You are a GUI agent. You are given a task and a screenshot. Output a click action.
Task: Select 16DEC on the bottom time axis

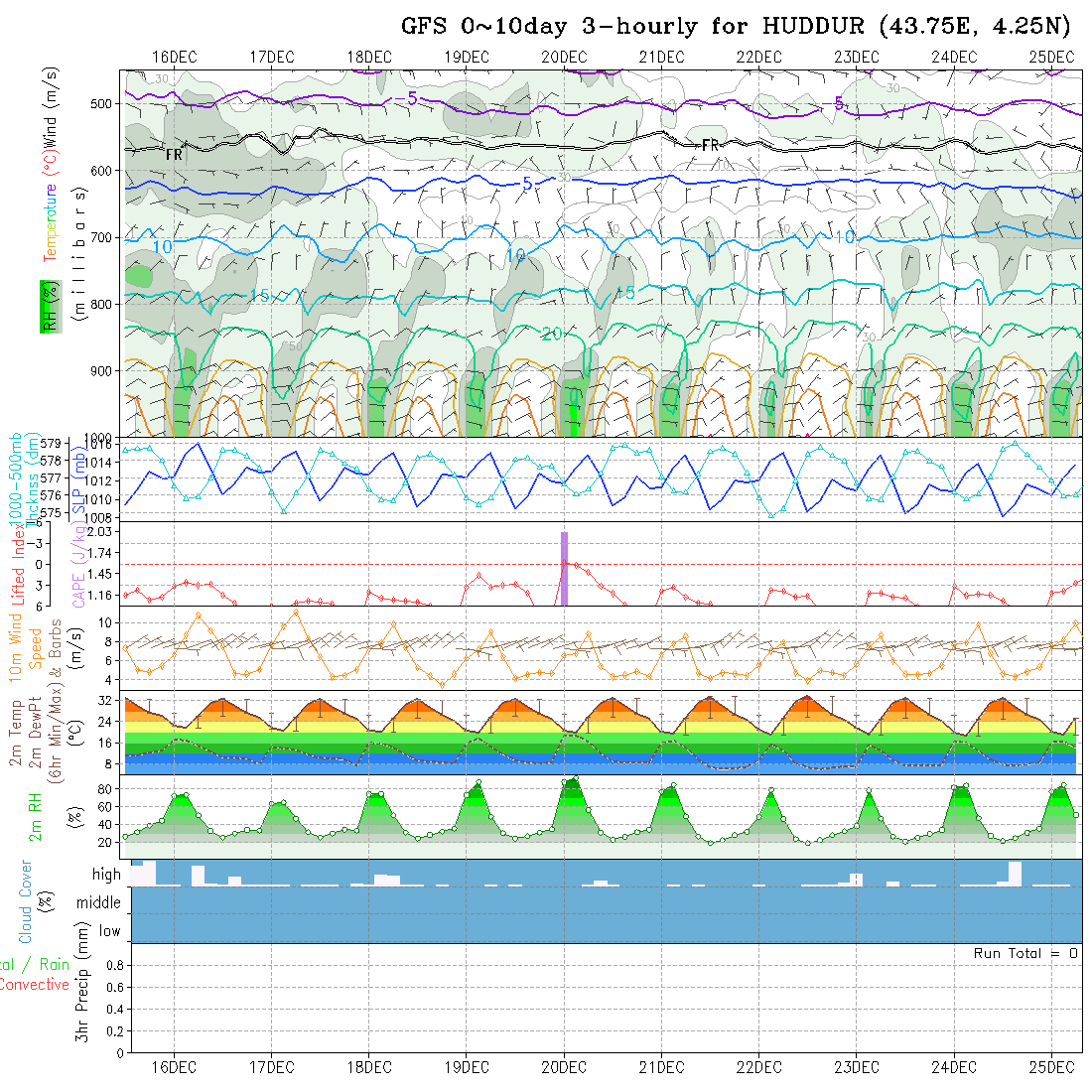[x=174, y=1066]
